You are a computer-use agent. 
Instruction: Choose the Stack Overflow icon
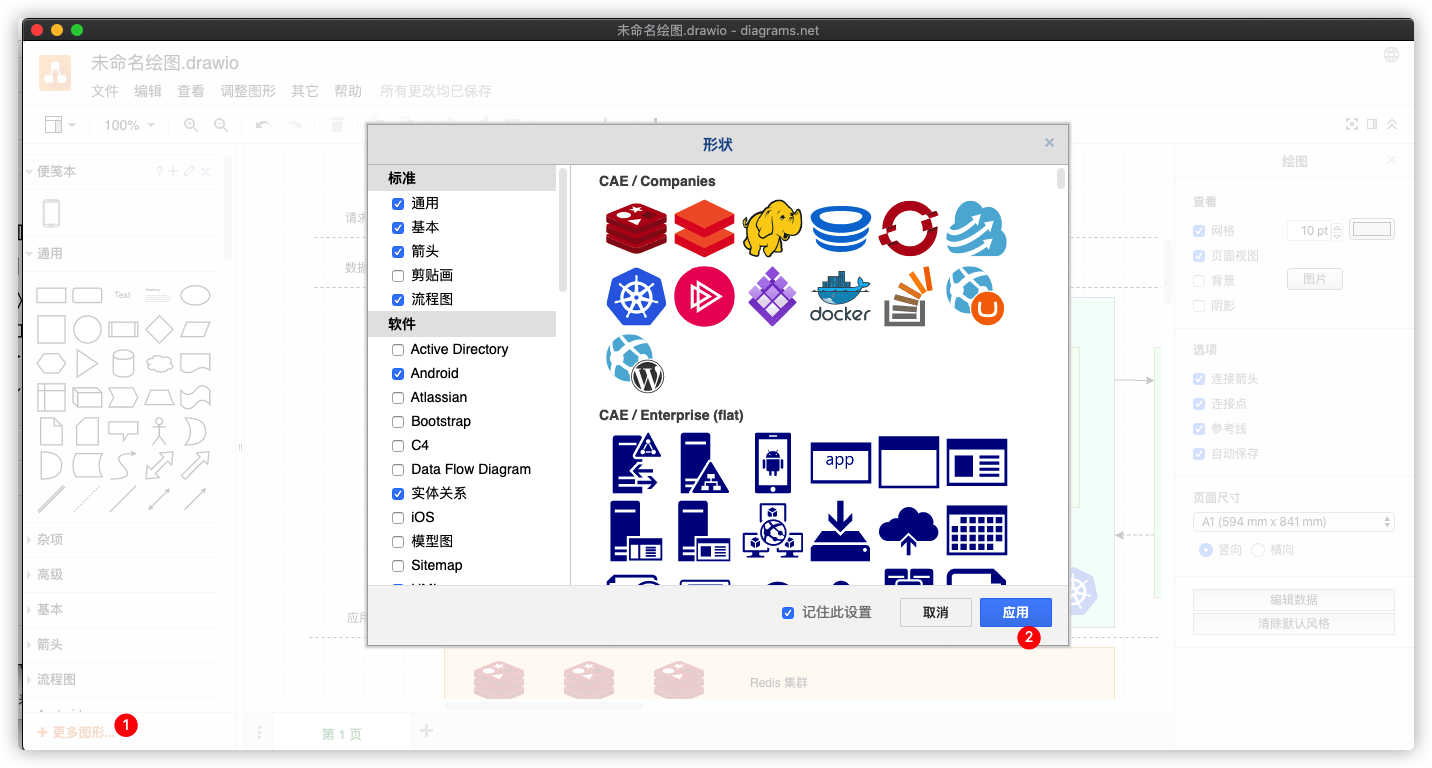(x=907, y=297)
